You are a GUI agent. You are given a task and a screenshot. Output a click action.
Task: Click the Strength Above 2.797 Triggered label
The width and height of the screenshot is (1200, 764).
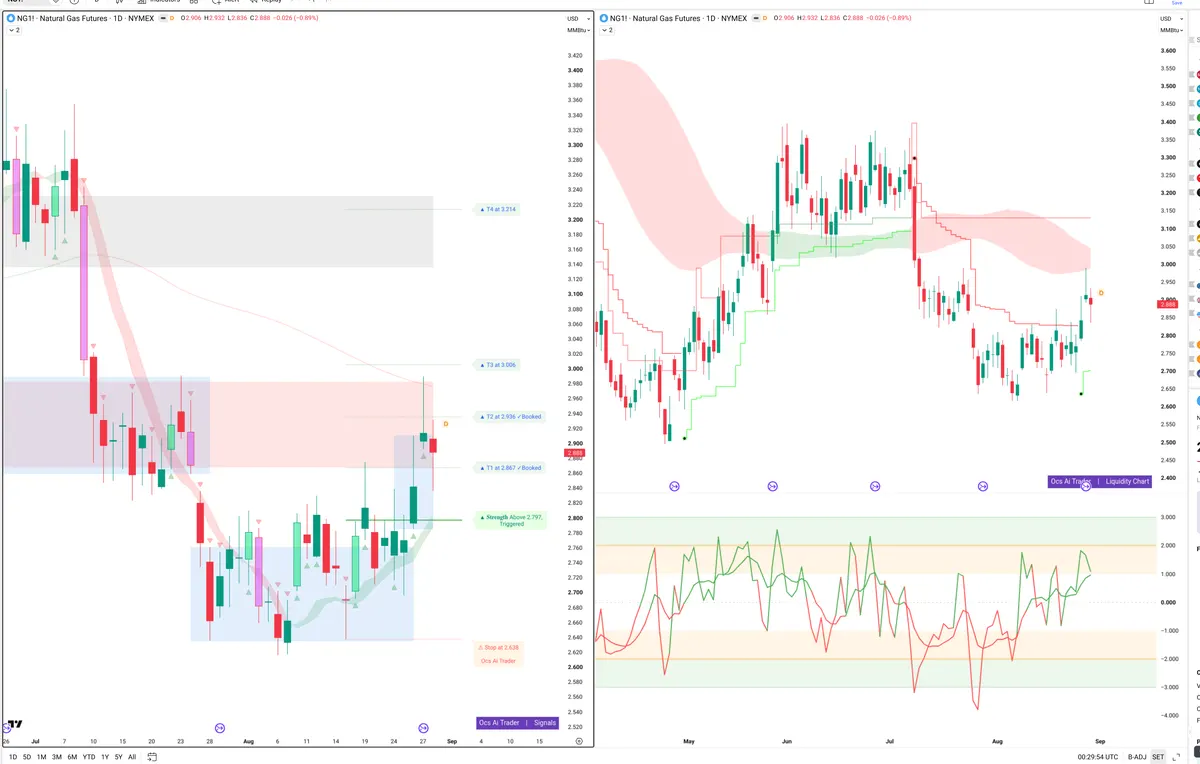tap(512, 520)
